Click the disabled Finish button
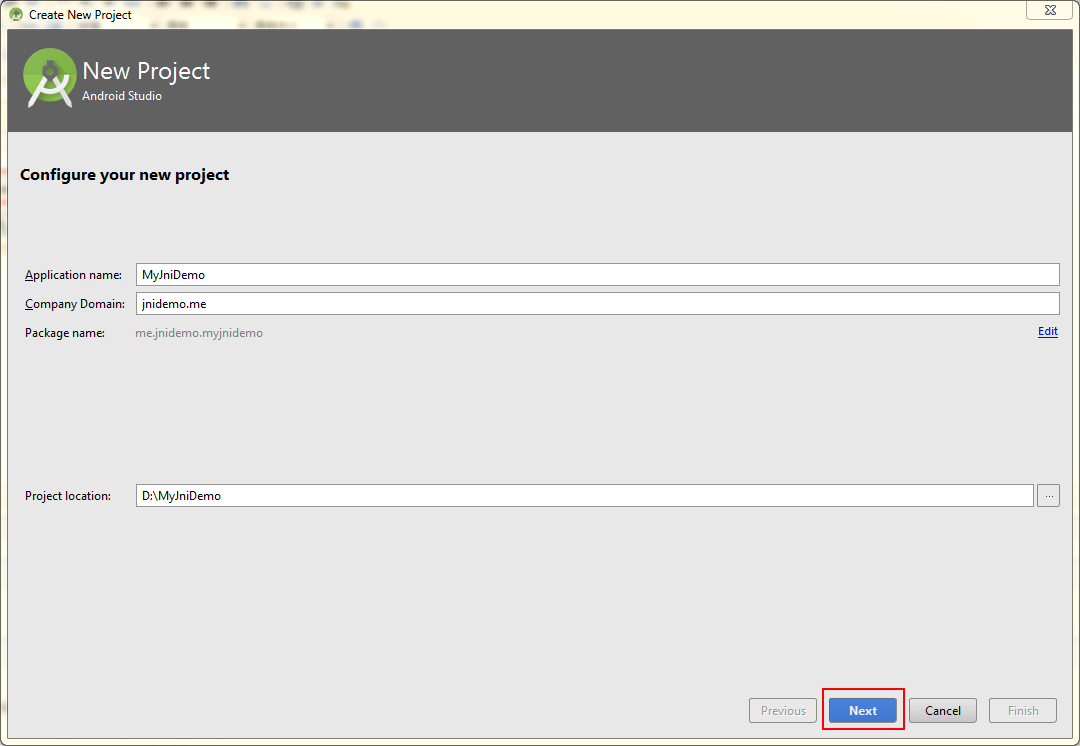 pos(1023,710)
